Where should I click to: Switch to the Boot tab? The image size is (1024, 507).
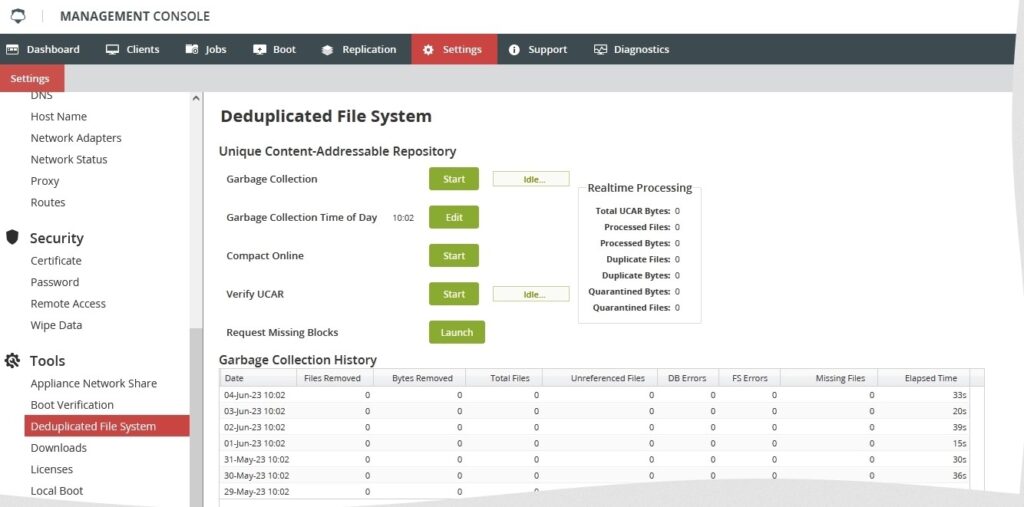point(274,50)
